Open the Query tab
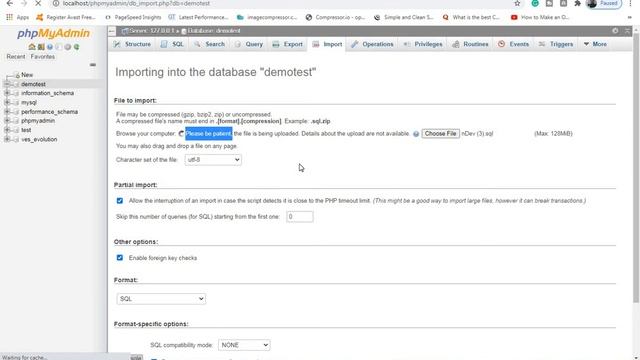640x360 pixels. tap(249, 44)
